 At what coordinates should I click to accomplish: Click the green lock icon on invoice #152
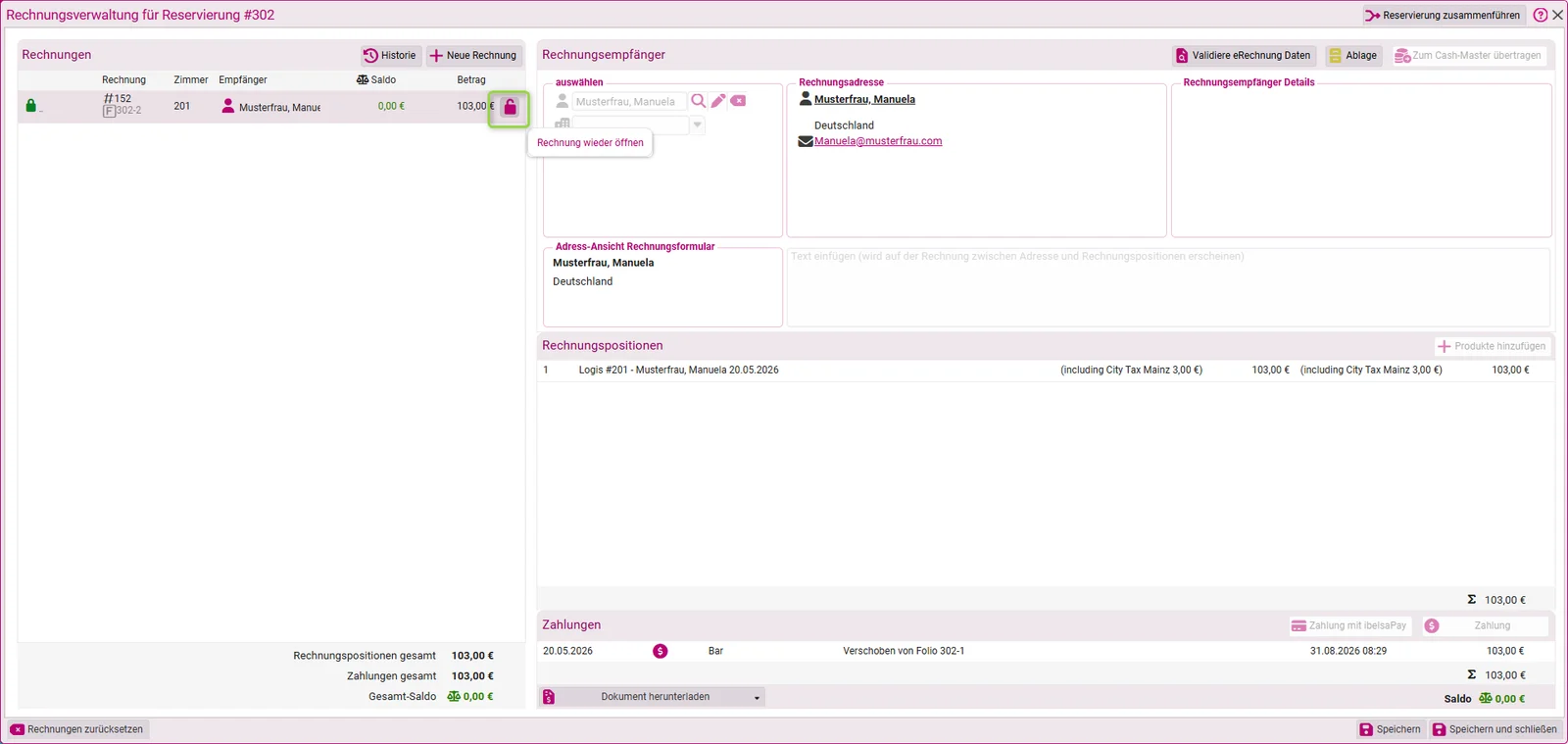click(31, 106)
